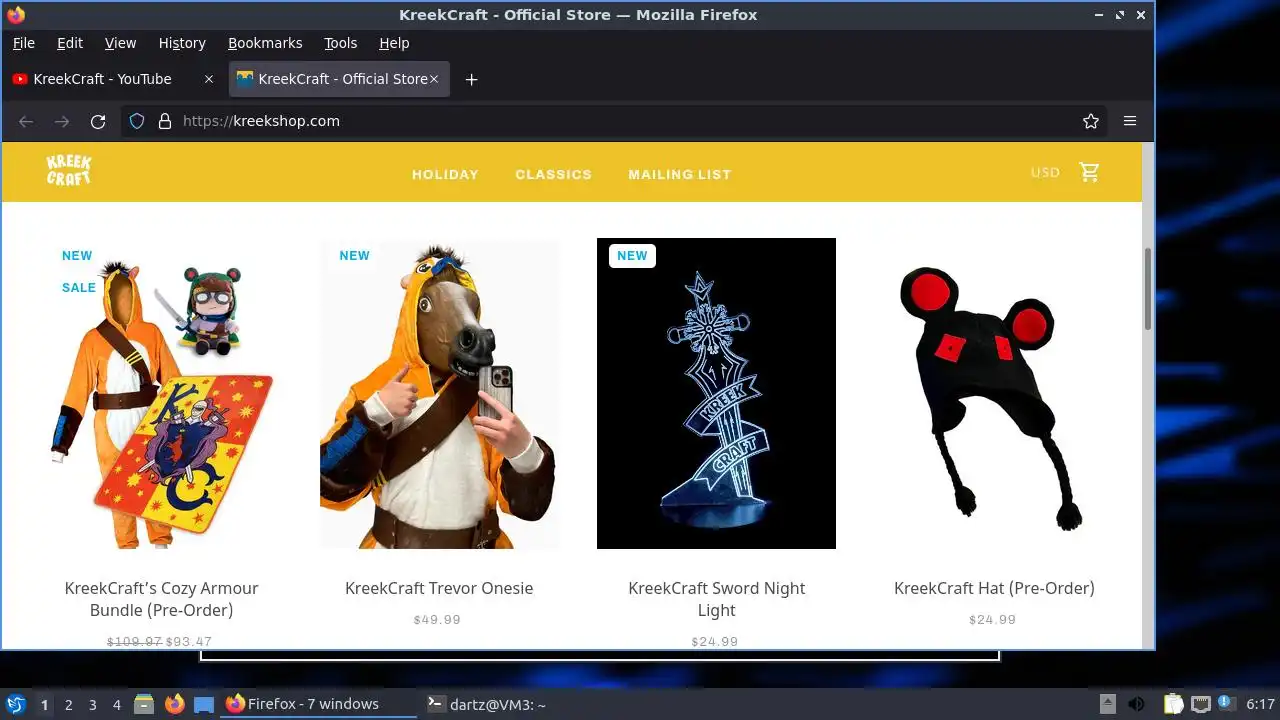This screenshot has height=720, width=1280.
Task: Navigate to HOLIDAY collection
Action: [x=445, y=174]
